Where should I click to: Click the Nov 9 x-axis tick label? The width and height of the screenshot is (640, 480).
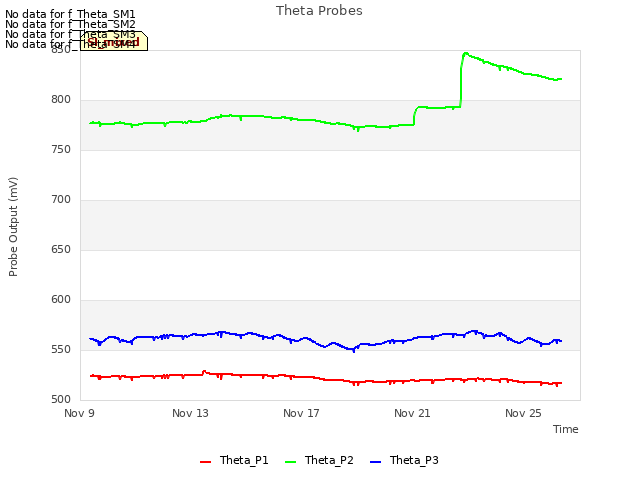click(x=79, y=413)
